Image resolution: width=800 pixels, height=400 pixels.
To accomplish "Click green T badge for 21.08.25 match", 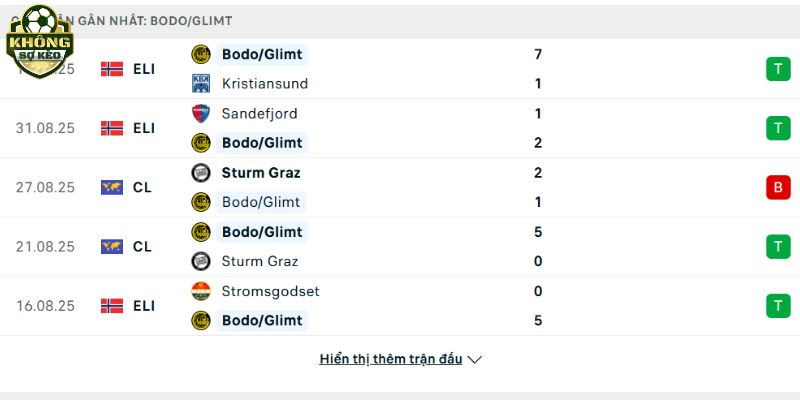I will 778,246.
